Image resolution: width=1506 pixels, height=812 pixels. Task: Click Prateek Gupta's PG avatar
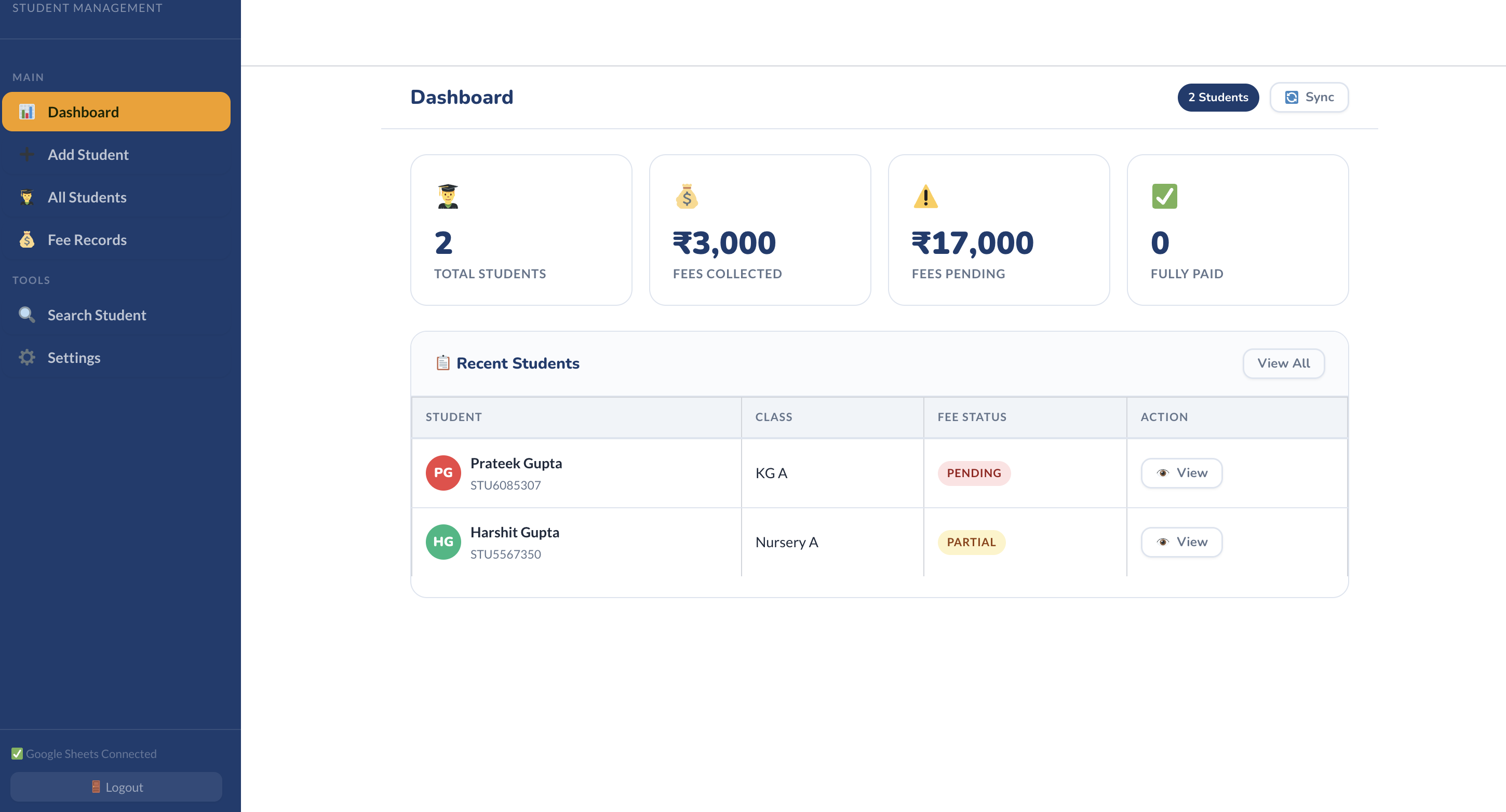click(442, 473)
